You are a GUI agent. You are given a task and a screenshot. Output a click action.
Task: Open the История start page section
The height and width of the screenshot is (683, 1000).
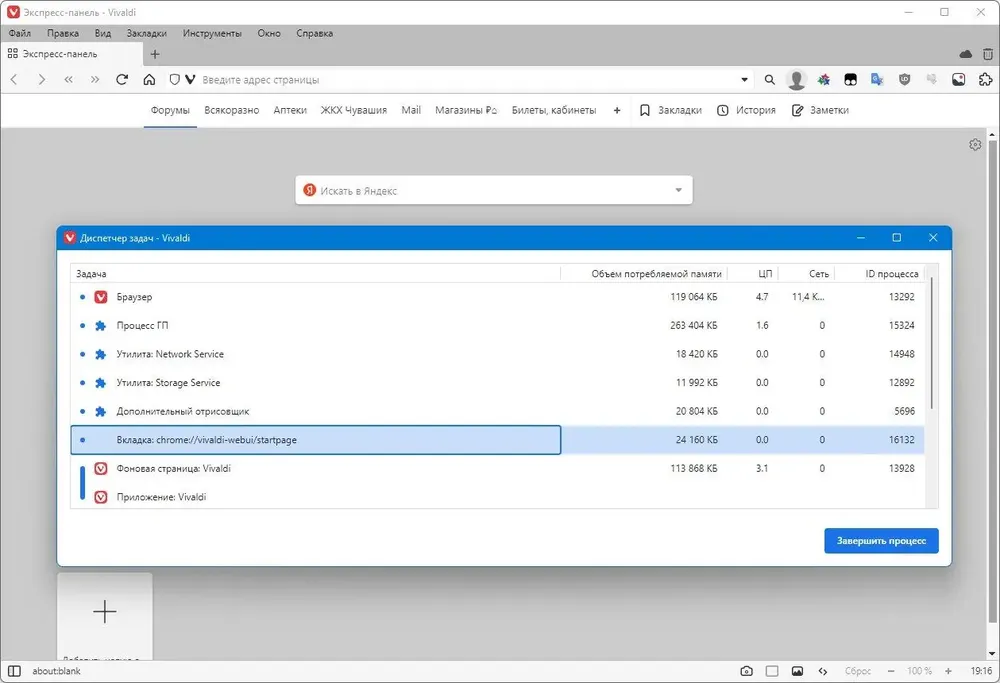click(746, 110)
